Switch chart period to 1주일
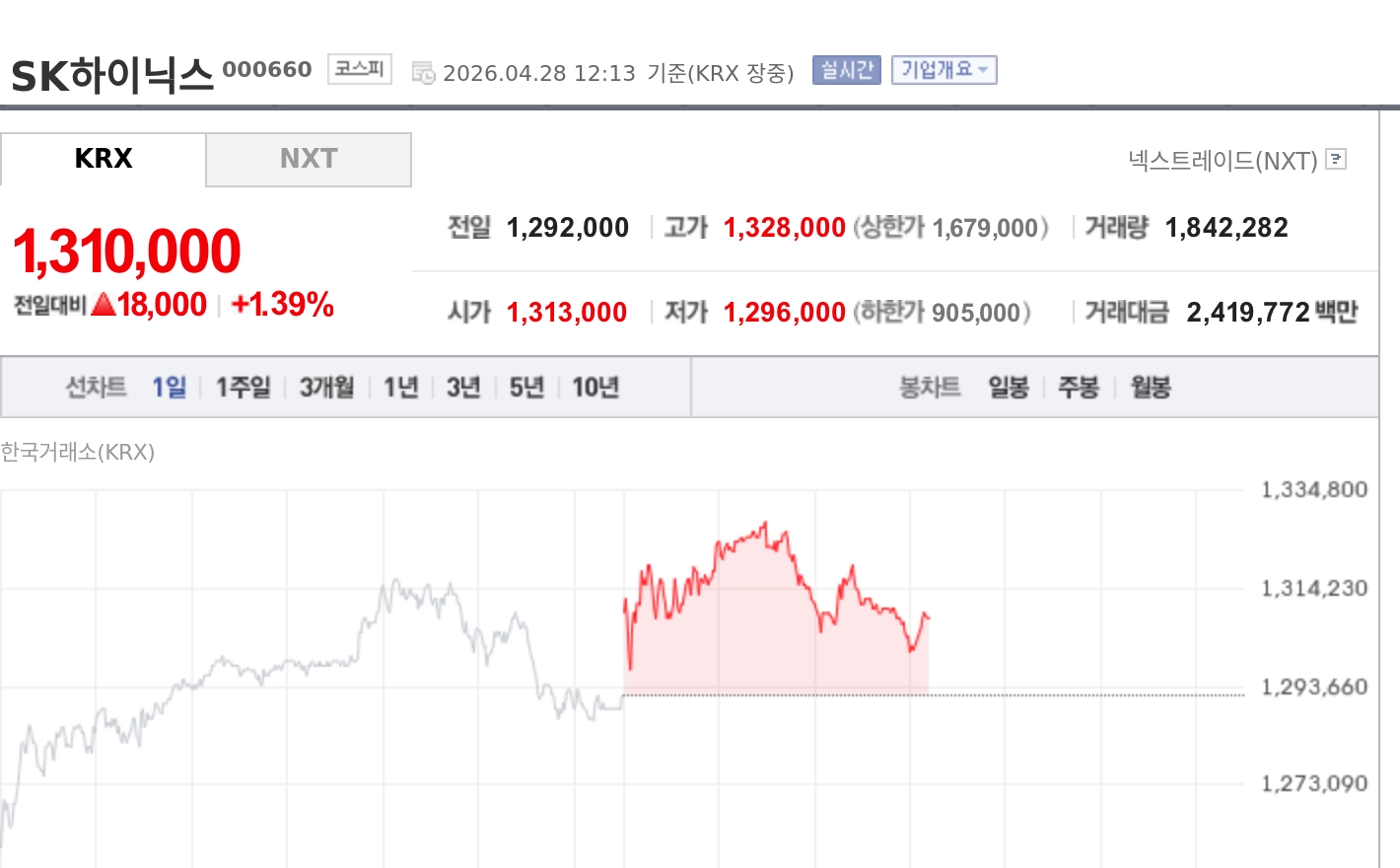1400x868 pixels. pos(242,387)
